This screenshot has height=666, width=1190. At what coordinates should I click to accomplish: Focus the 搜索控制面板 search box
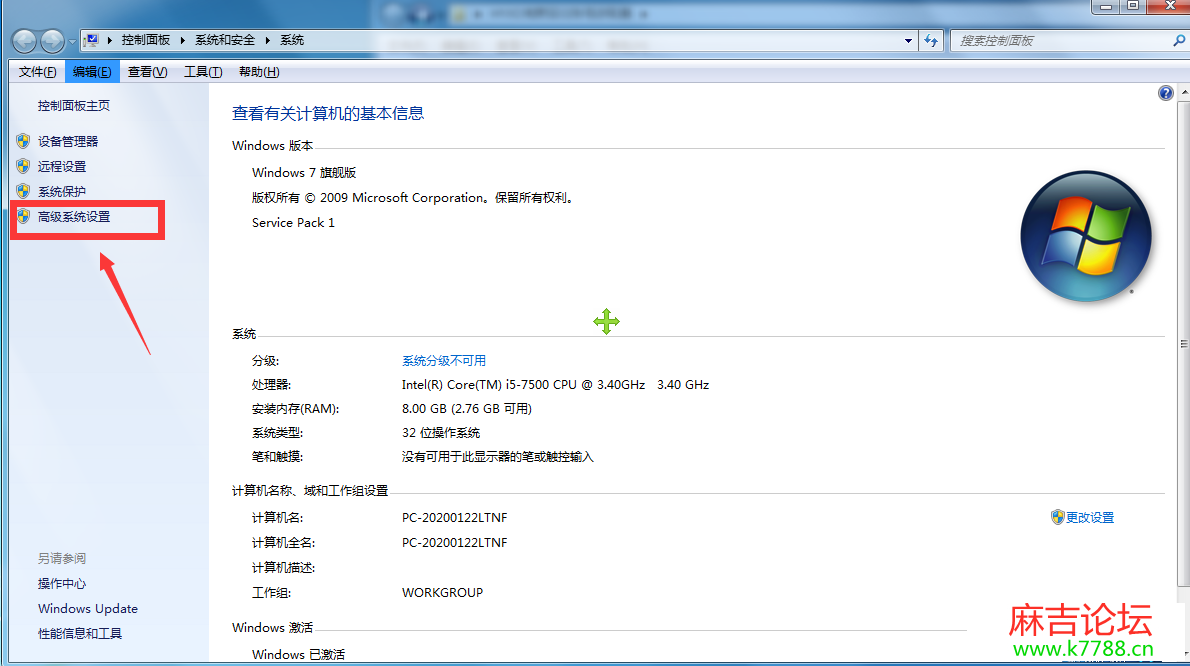click(x=1062, y=41)
